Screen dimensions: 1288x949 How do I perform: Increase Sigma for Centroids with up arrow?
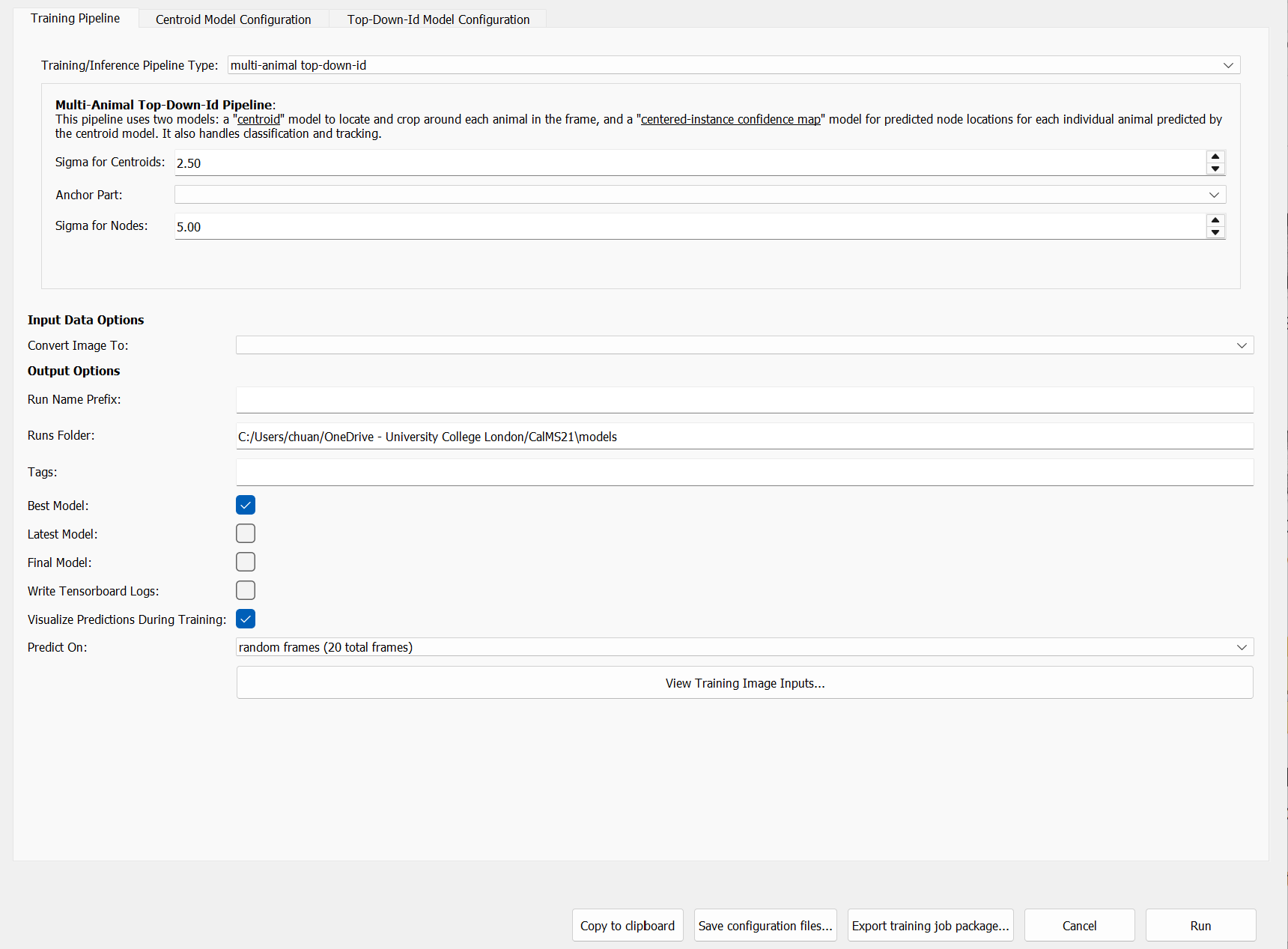tap(1215, 157)
